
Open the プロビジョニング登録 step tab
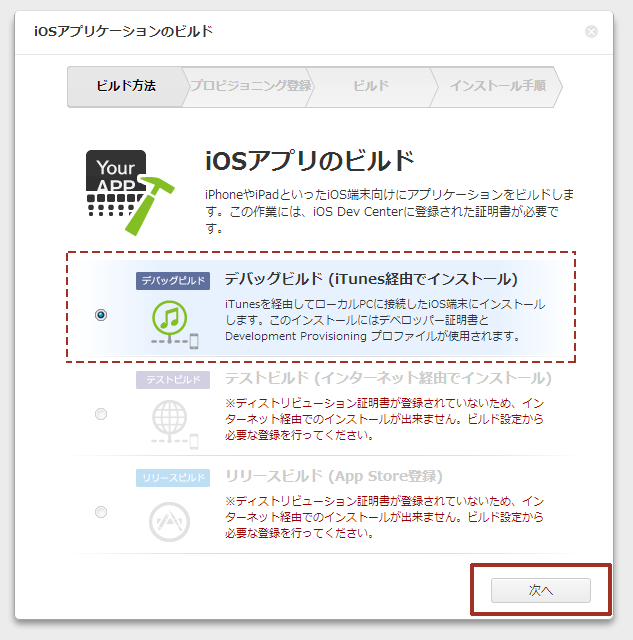pyautogui.click(x=250, y=86)
